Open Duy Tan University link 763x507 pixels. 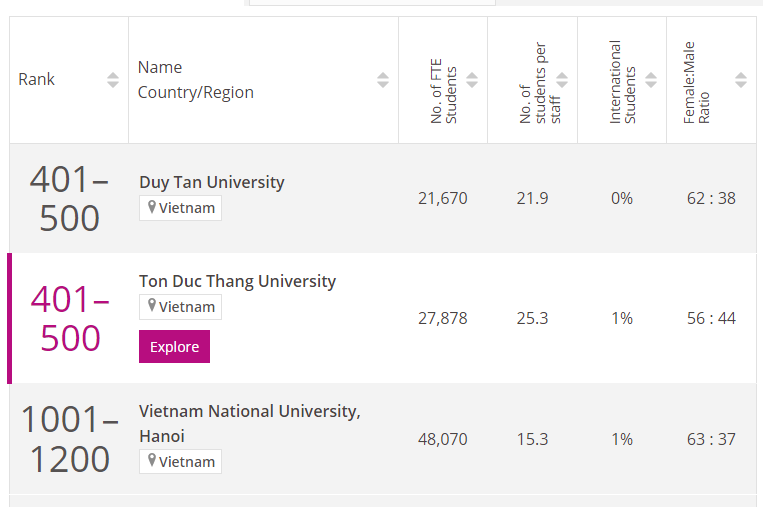(x=212, y=182)
